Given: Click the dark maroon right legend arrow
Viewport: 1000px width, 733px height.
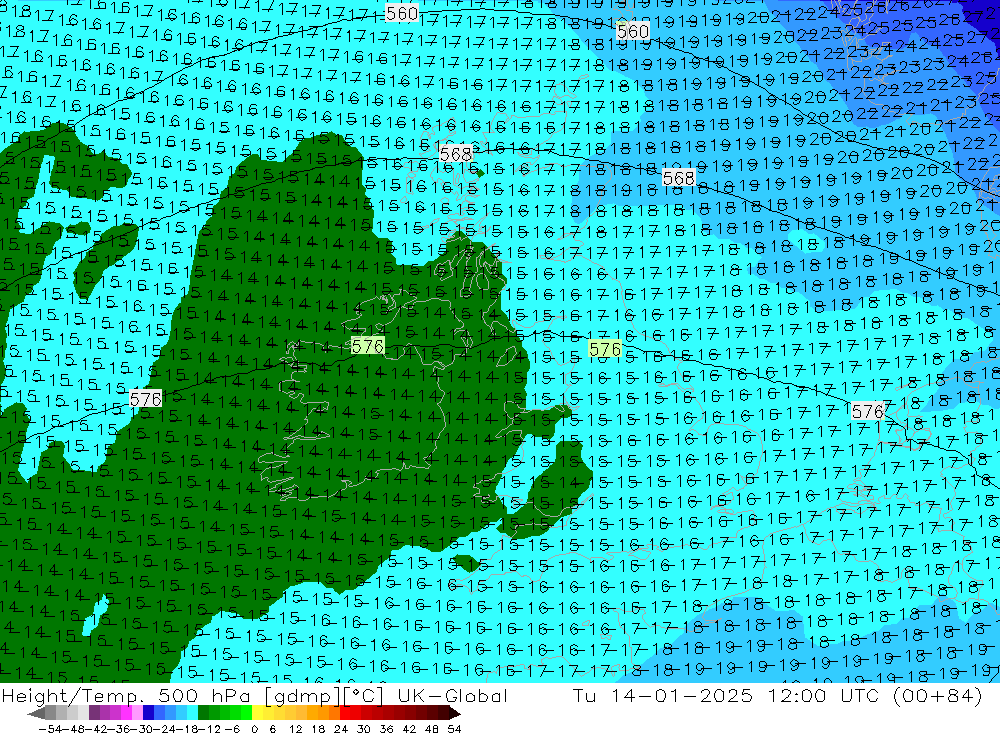Looking at the screenshot, I should 455,713.
